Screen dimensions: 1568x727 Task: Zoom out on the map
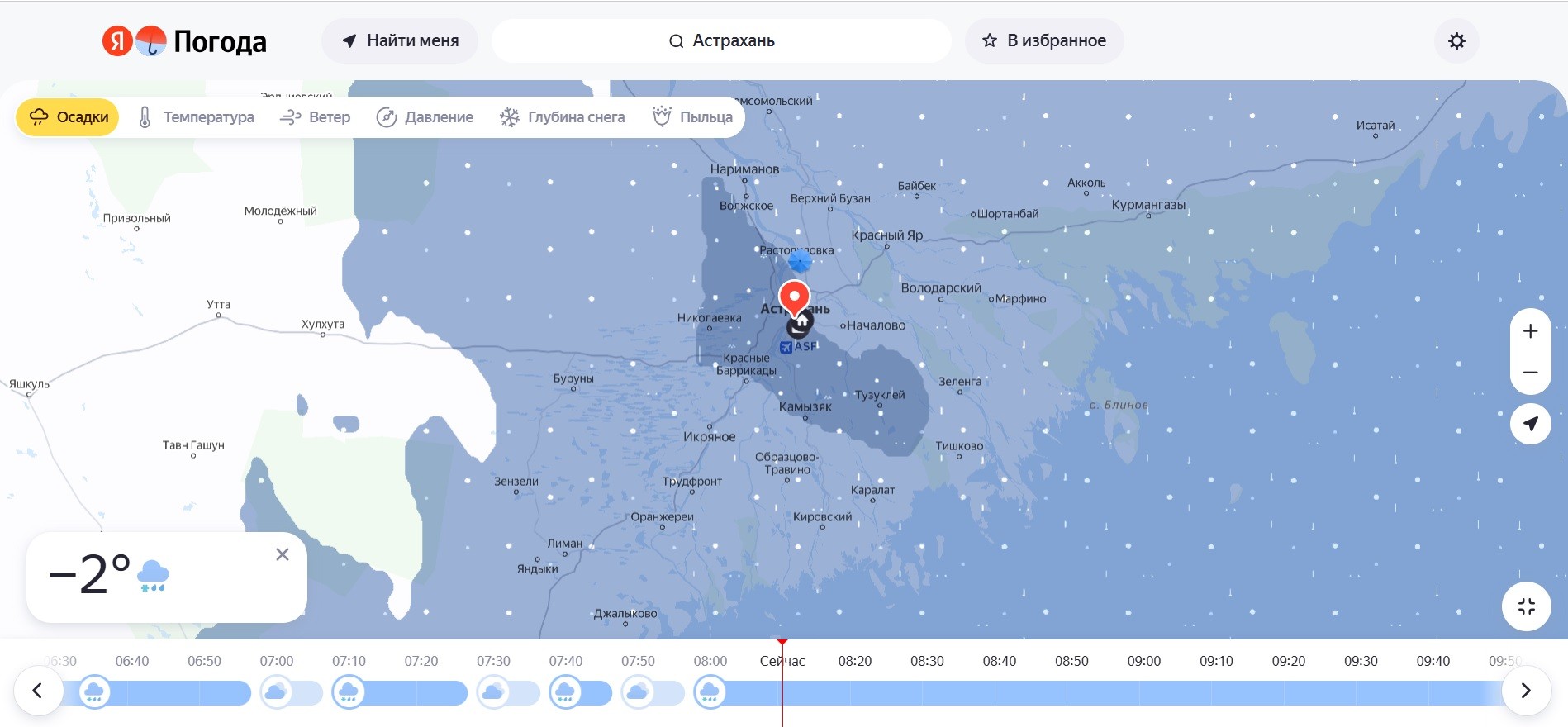1530,373
